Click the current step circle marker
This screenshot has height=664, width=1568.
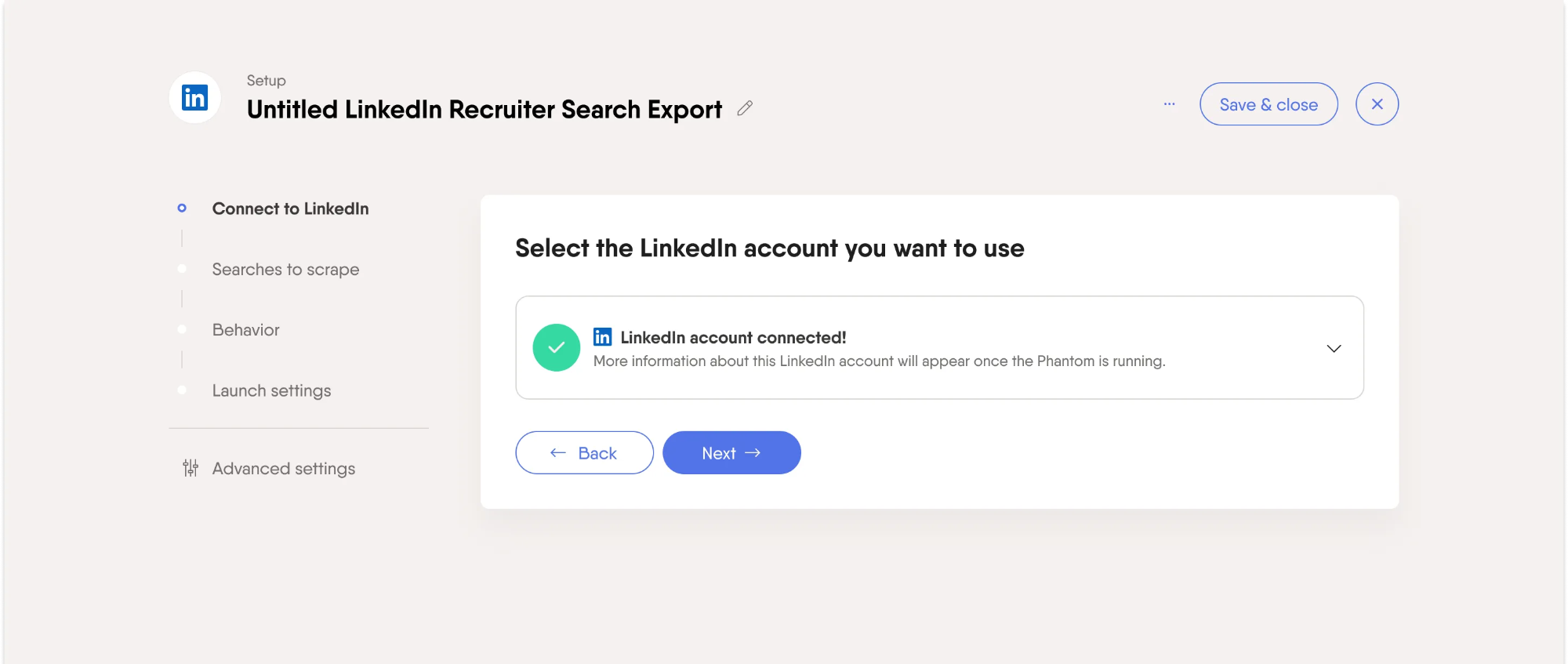click(x=182, y=209)
